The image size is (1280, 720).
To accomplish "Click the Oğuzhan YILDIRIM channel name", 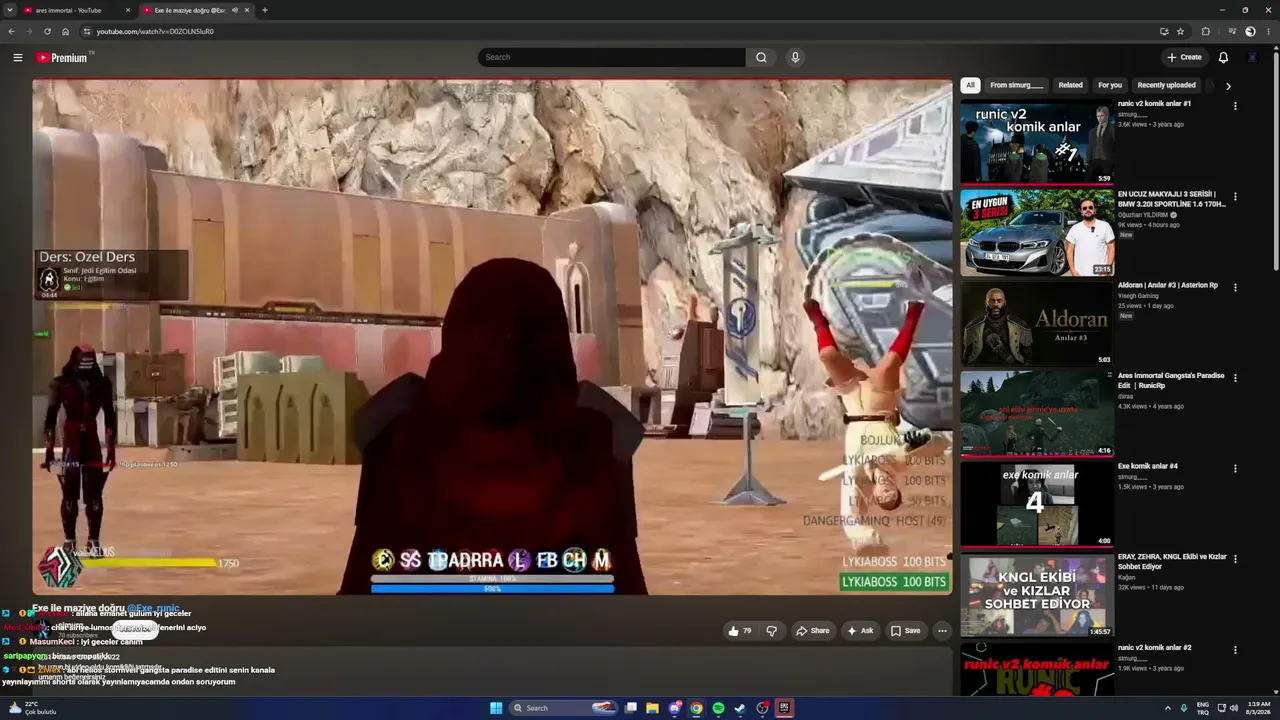I will (x=1143, y=215).
